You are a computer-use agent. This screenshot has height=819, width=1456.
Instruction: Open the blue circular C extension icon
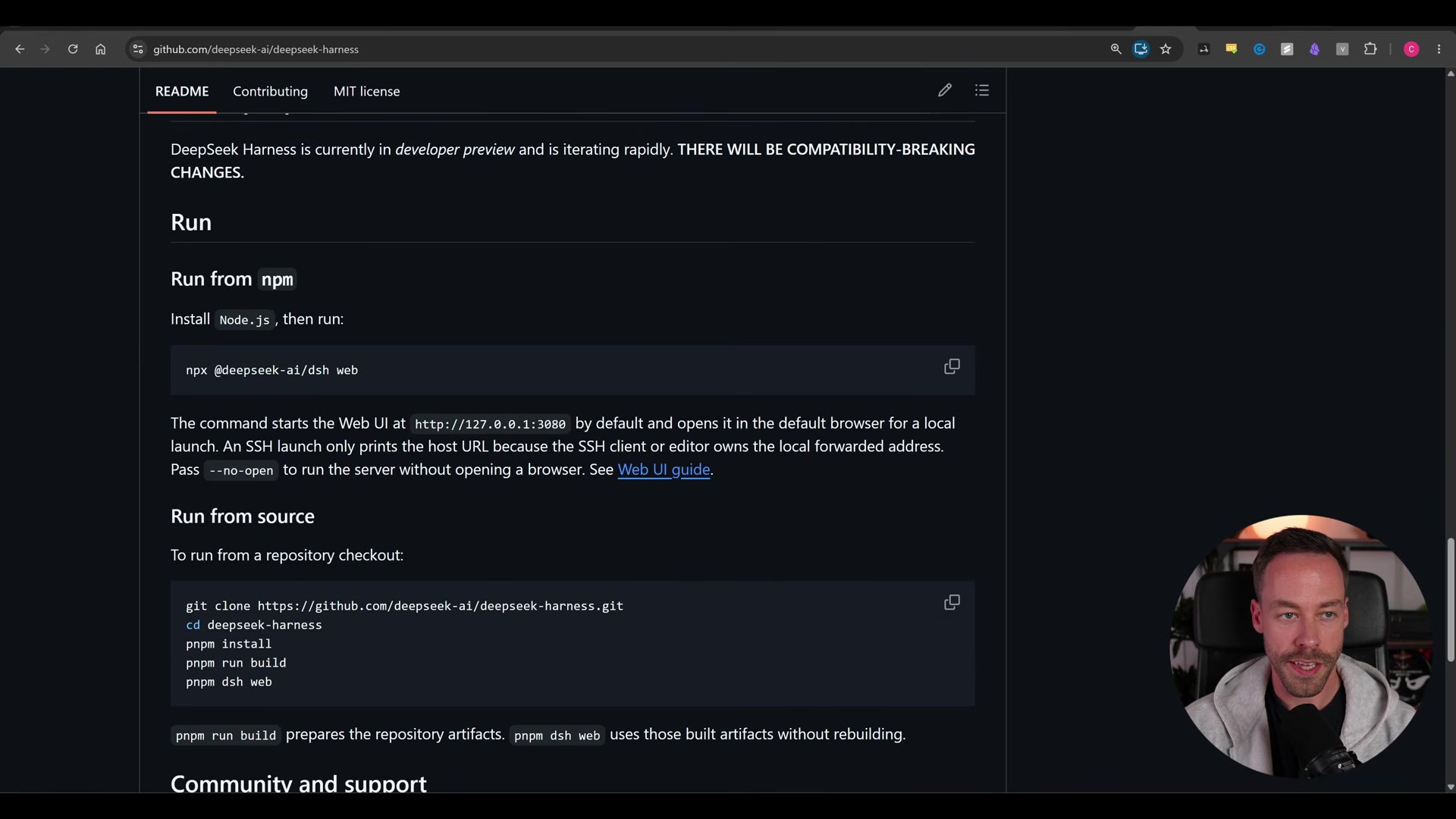tap(1259, 49)
